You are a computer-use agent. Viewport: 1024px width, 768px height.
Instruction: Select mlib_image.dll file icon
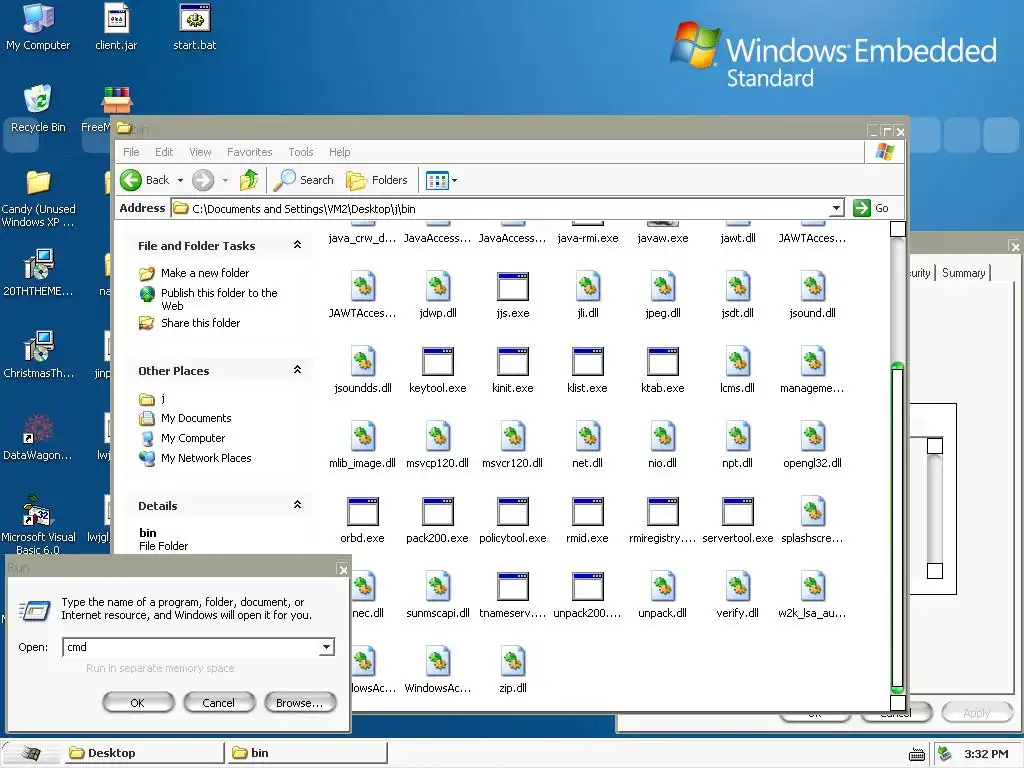point(362,437)
